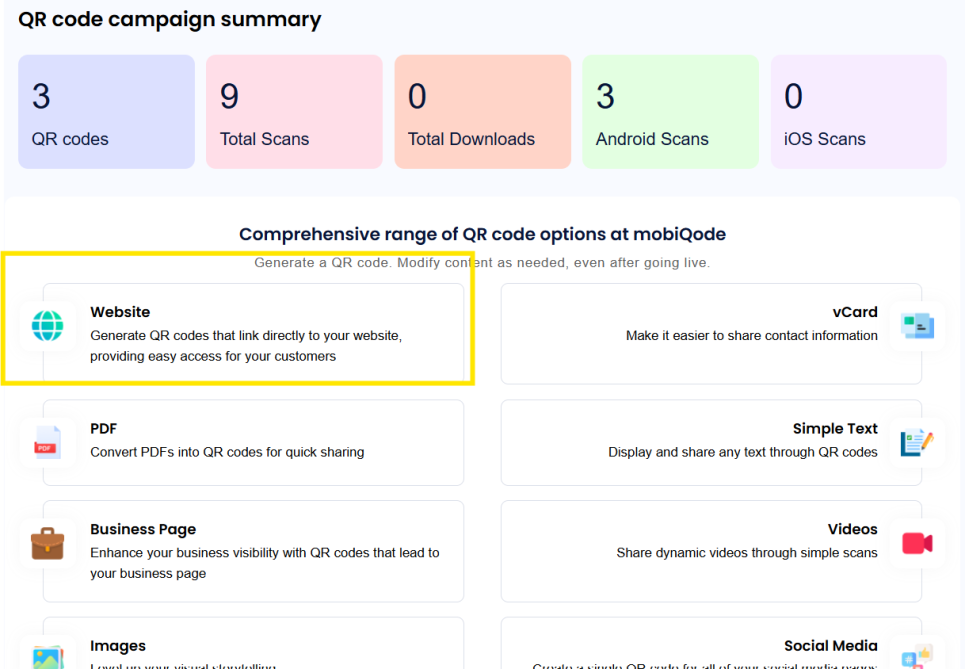Image resolution: width=965 pixels, height=669 pixels.
Task: Click the Business Page briefcase icon
Action: coord(47,543)
